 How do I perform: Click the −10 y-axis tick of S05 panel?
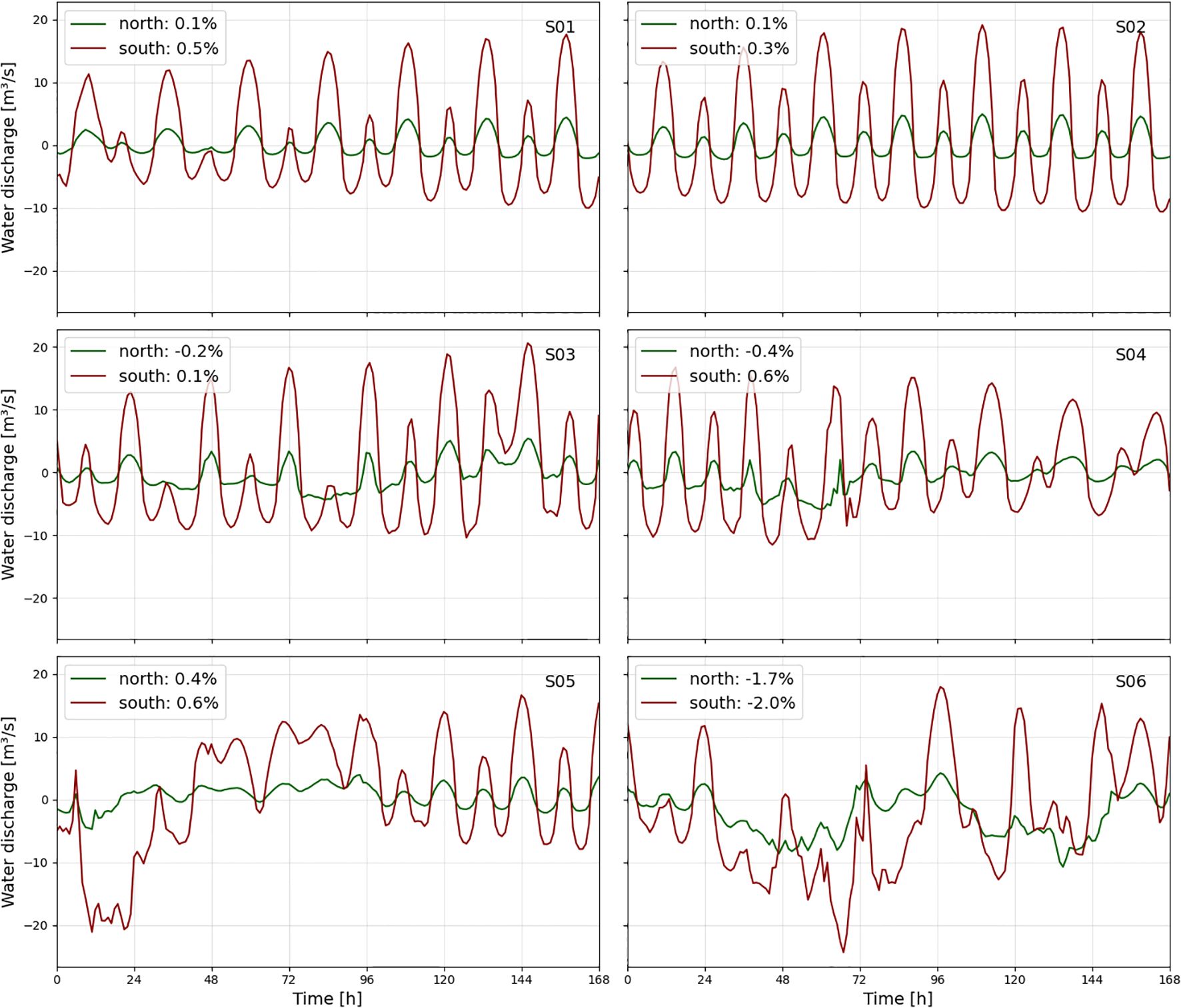(36, 863)
